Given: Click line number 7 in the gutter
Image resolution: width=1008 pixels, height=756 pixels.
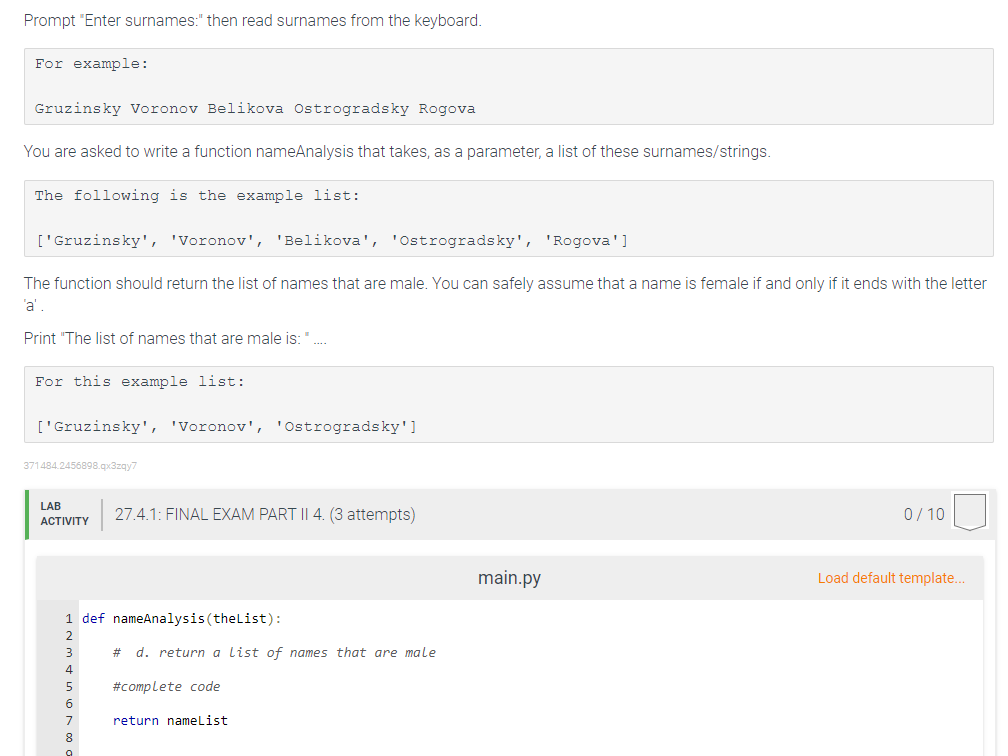Looking at the screenshot, I should tap(68, 720).
